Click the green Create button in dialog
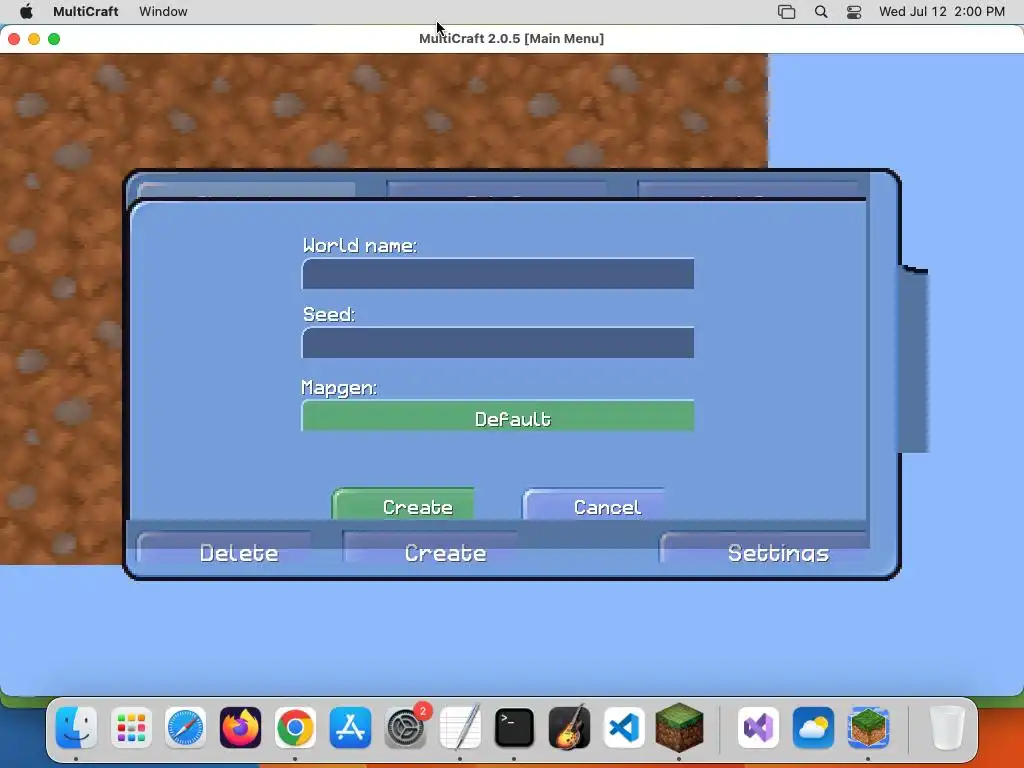The height and width of the screenshot is (768, 1024). [404, 504]
